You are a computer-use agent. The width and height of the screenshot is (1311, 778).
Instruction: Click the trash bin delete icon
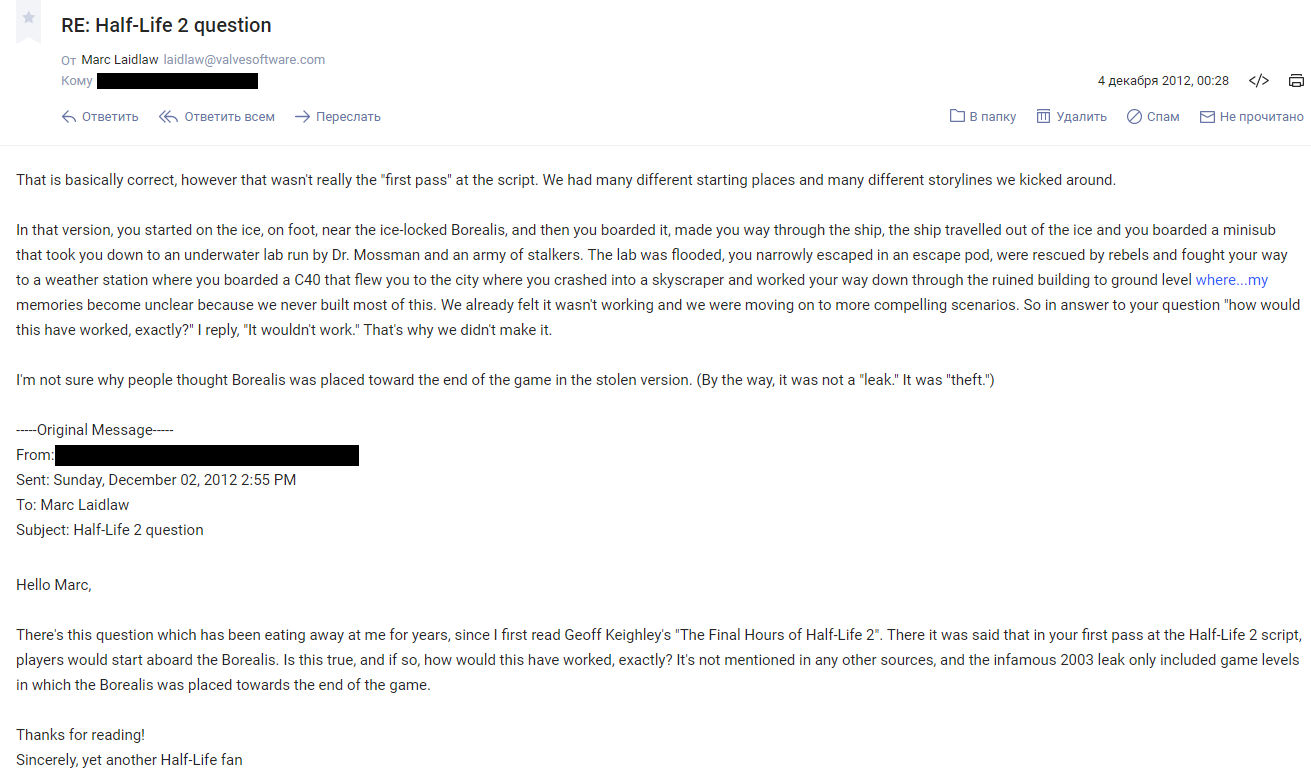[1043, 117]
